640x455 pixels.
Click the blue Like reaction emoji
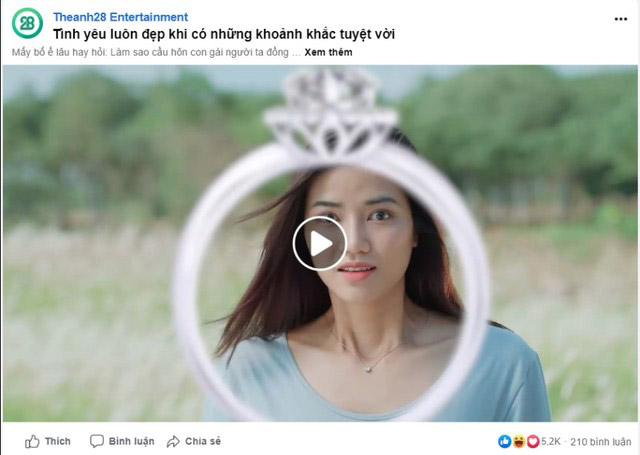pos(505,441)
